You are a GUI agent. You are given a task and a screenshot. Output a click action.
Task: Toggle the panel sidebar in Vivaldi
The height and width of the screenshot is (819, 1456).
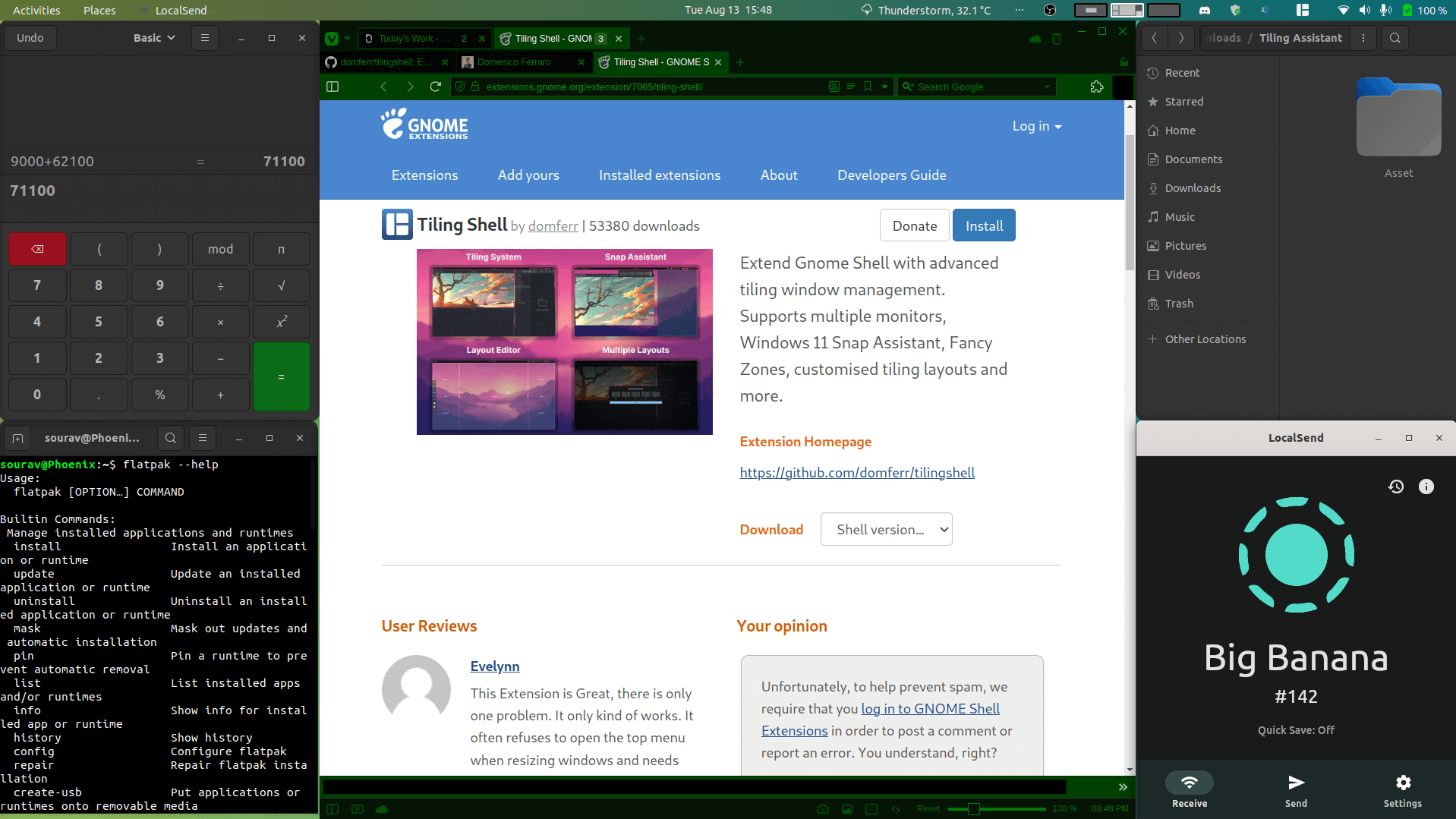pyautogui.click(x=332, y=87)
